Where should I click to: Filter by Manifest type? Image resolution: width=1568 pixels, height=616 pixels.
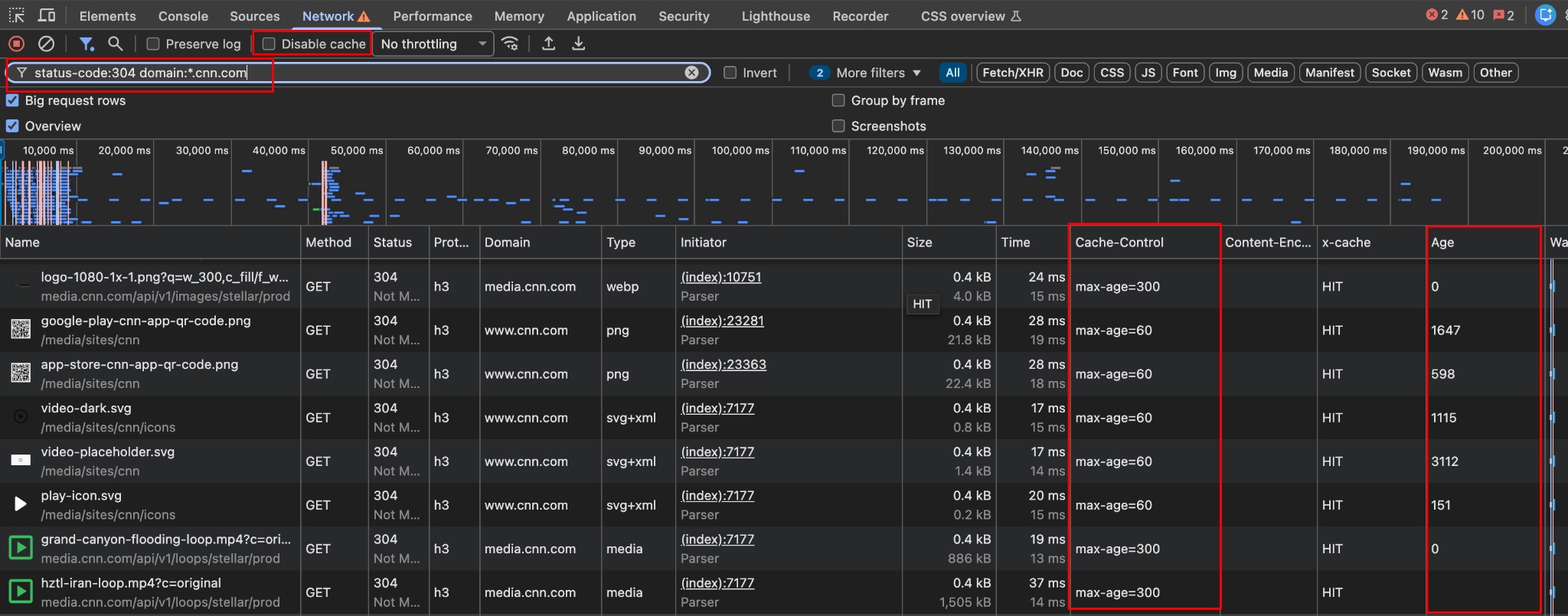coord(1330,73)
